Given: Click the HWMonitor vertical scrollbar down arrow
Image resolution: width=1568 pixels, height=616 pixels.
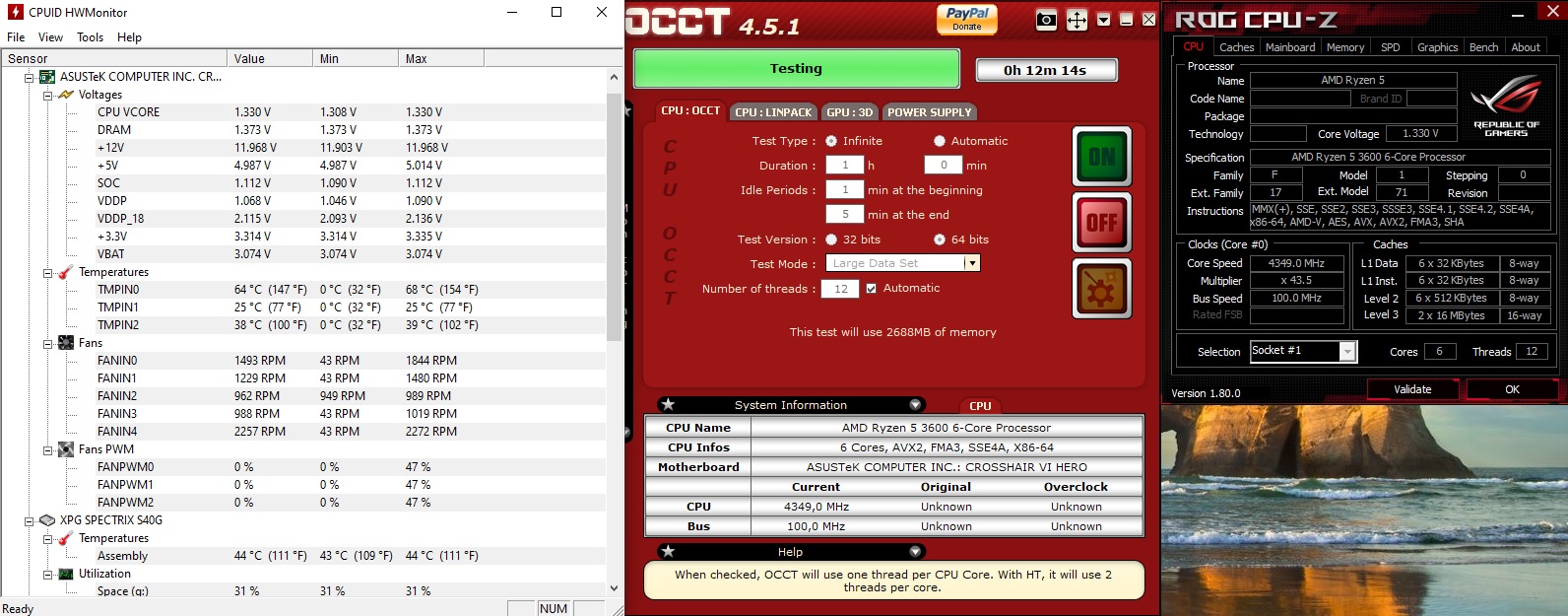Looking at the screenshot, I should coord(615,588).
